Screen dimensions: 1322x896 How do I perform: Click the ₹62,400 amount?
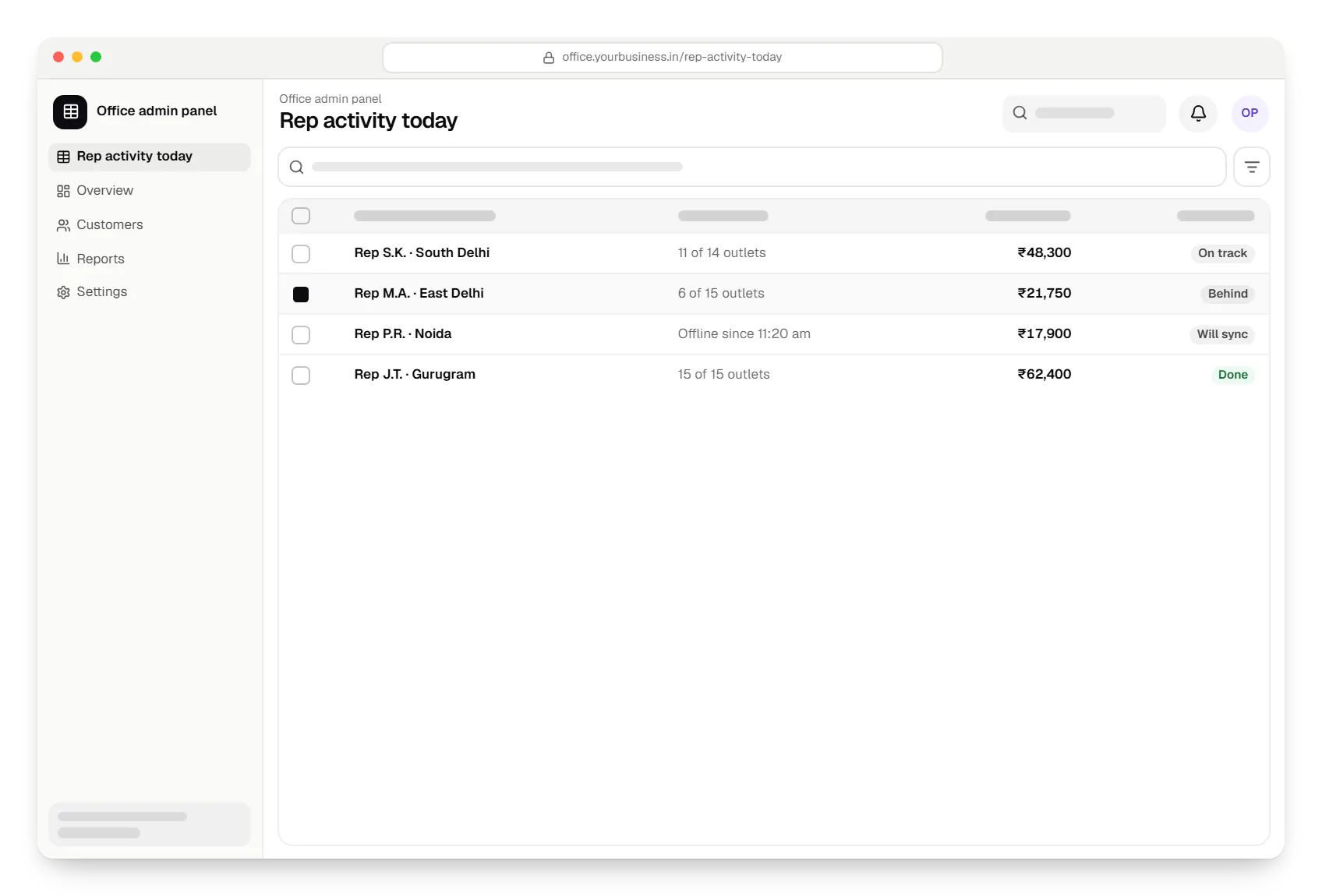tap(1045, 374)
